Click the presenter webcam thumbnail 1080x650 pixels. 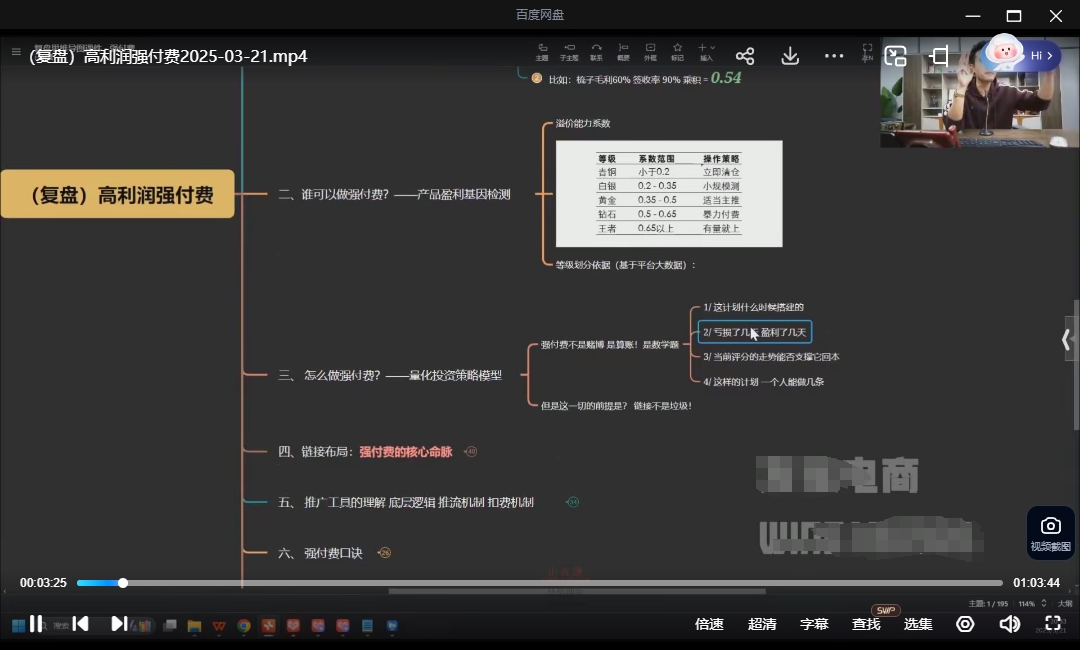click(x=979, y=92)
